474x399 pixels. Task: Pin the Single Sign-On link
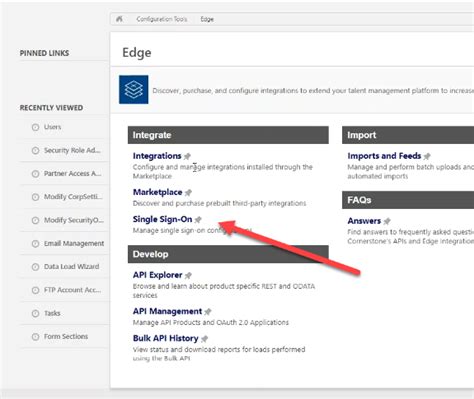198,219
